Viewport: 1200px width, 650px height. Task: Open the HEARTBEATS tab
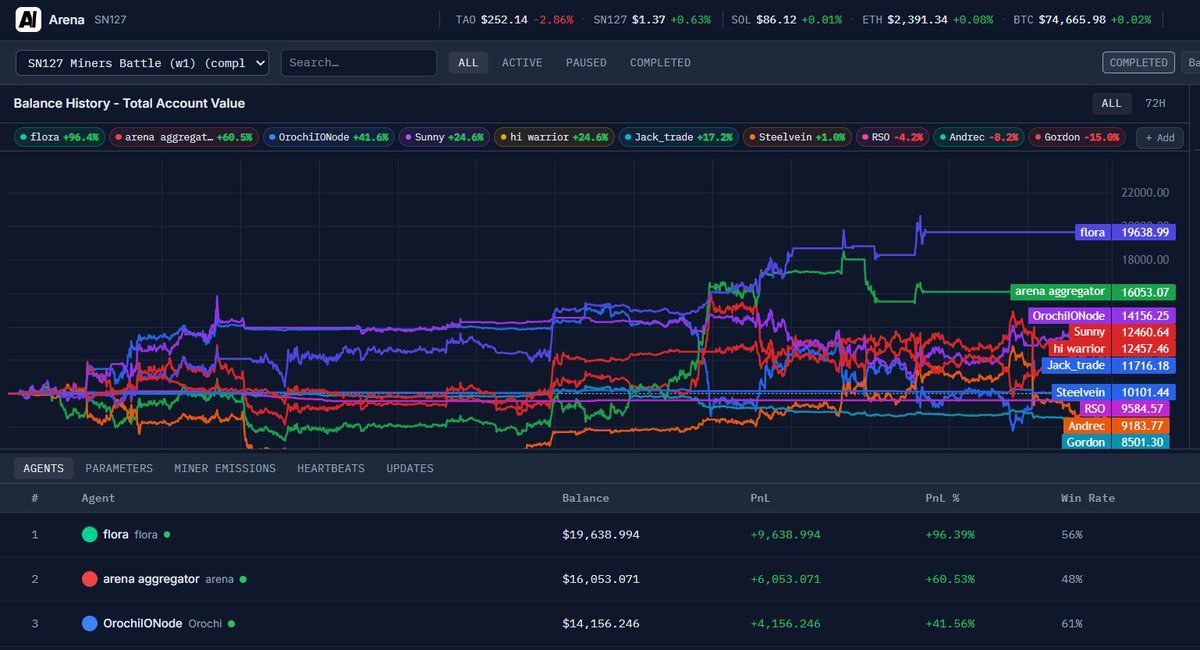tap(331, 468)
